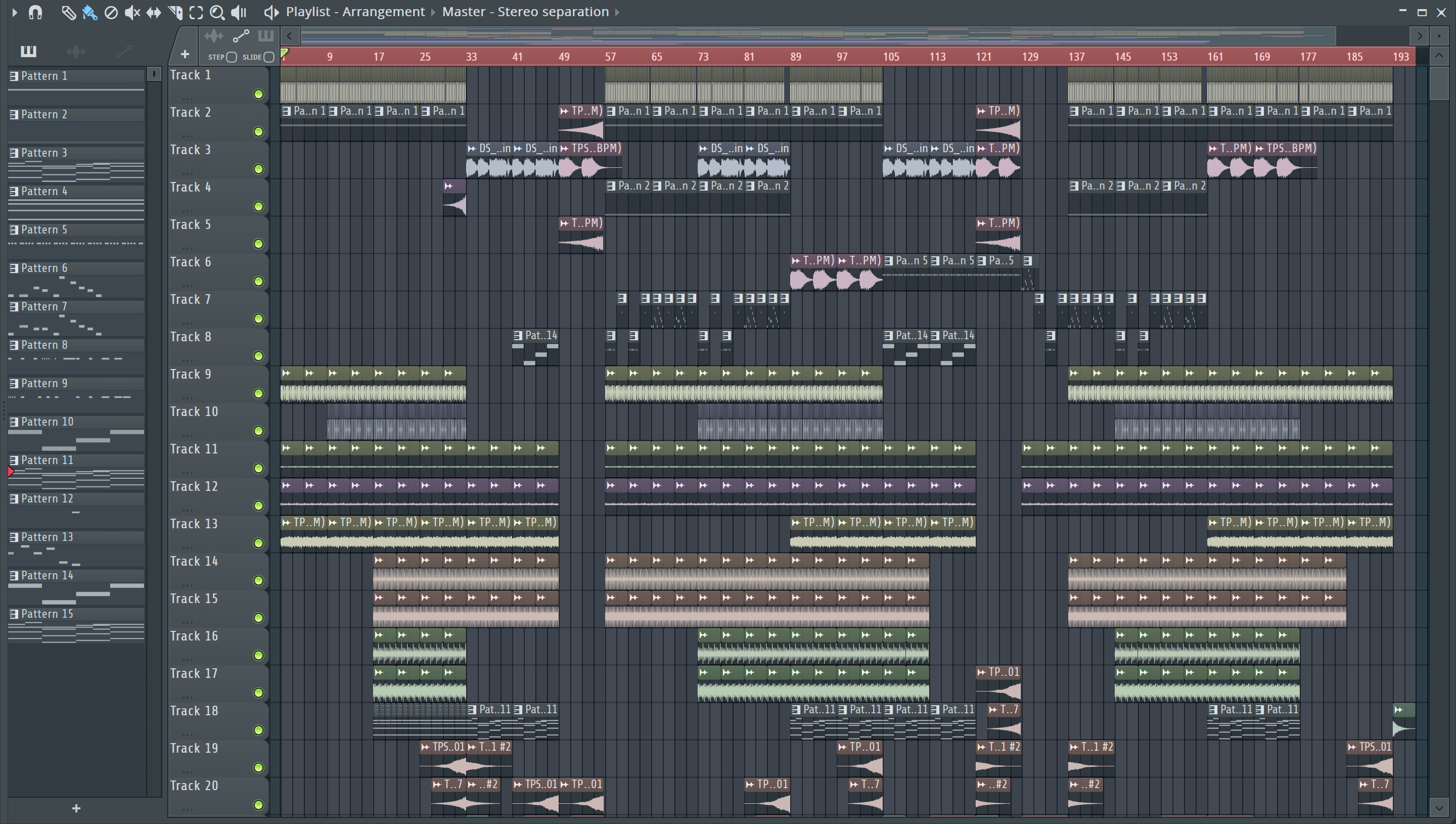This screenshot has width=1456, height=824.
Task: Switch picker to Patterns piano tab
Action: [28, 52]
